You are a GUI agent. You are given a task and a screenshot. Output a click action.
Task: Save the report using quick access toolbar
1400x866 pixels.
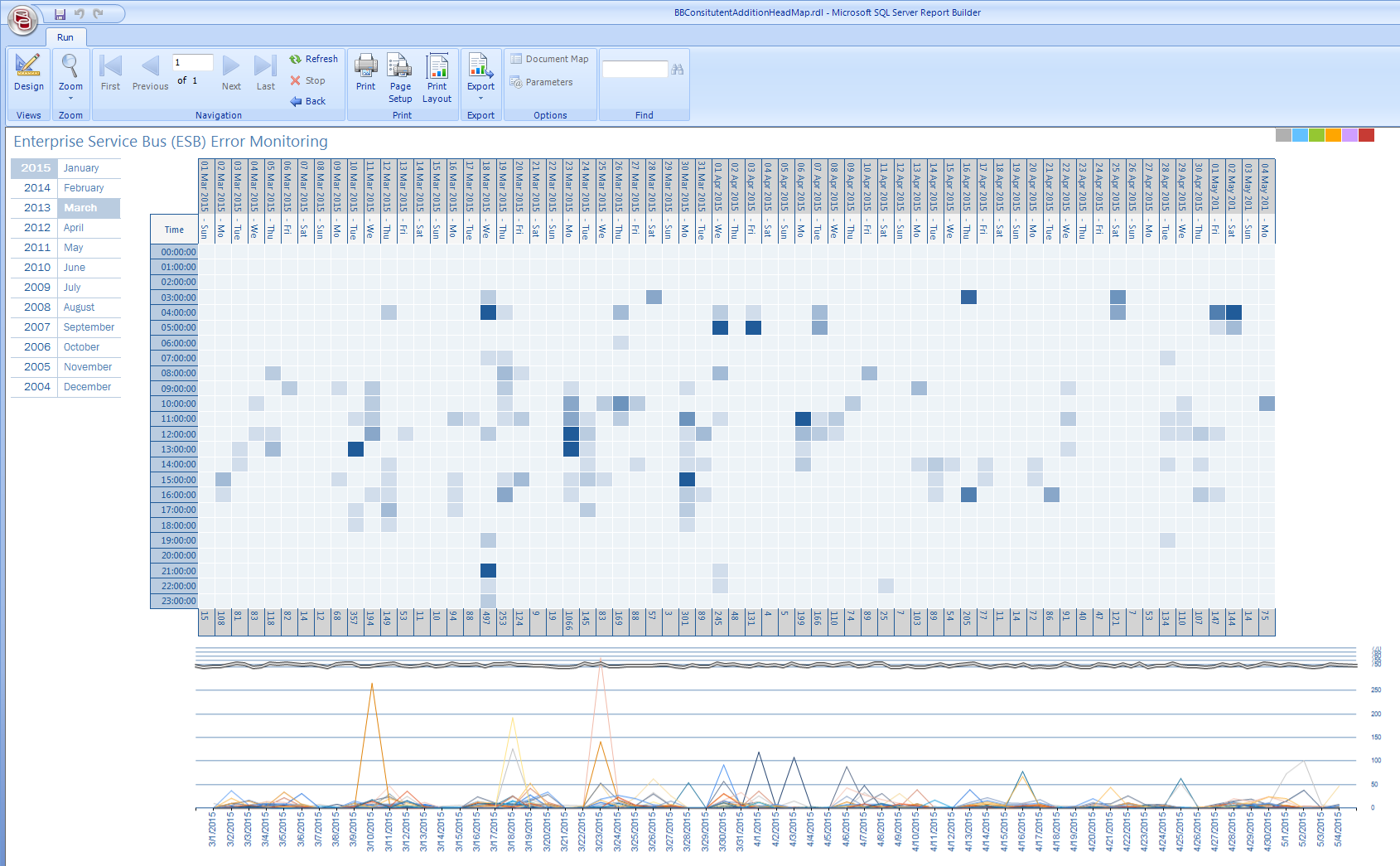[60, 14]
